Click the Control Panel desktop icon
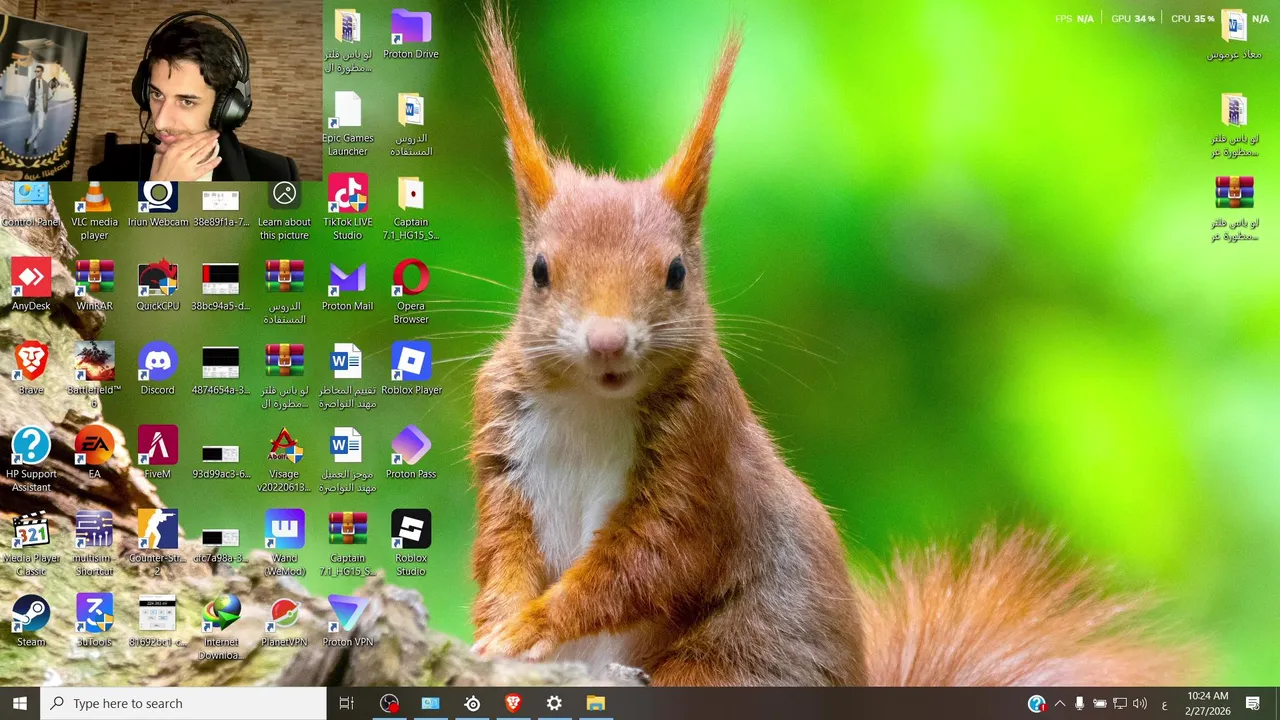Image resolution: width=1280 pixels, height=720 pixels. click(31, 204)
